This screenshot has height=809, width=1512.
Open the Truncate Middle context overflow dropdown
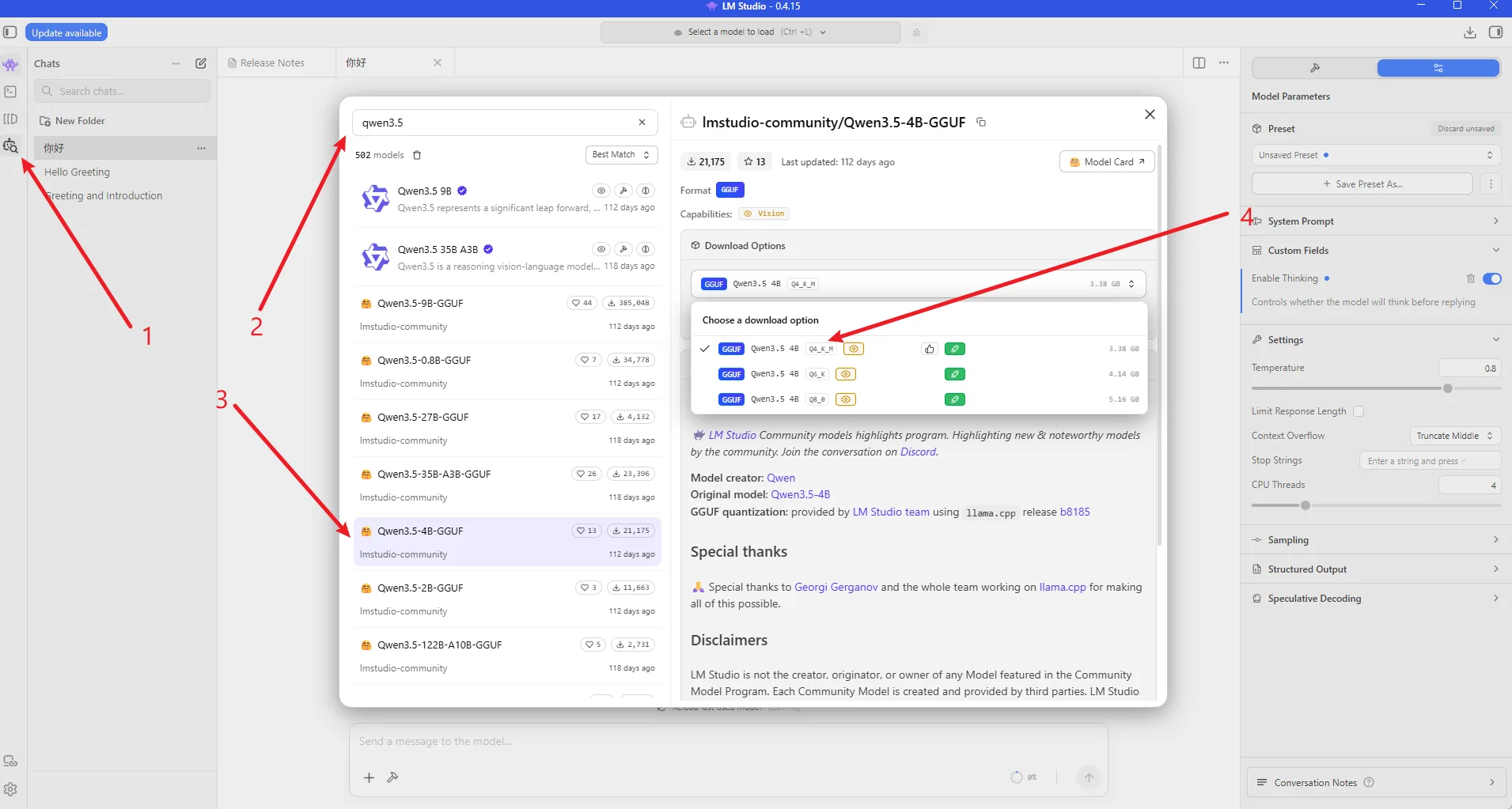click(1455, 436)
